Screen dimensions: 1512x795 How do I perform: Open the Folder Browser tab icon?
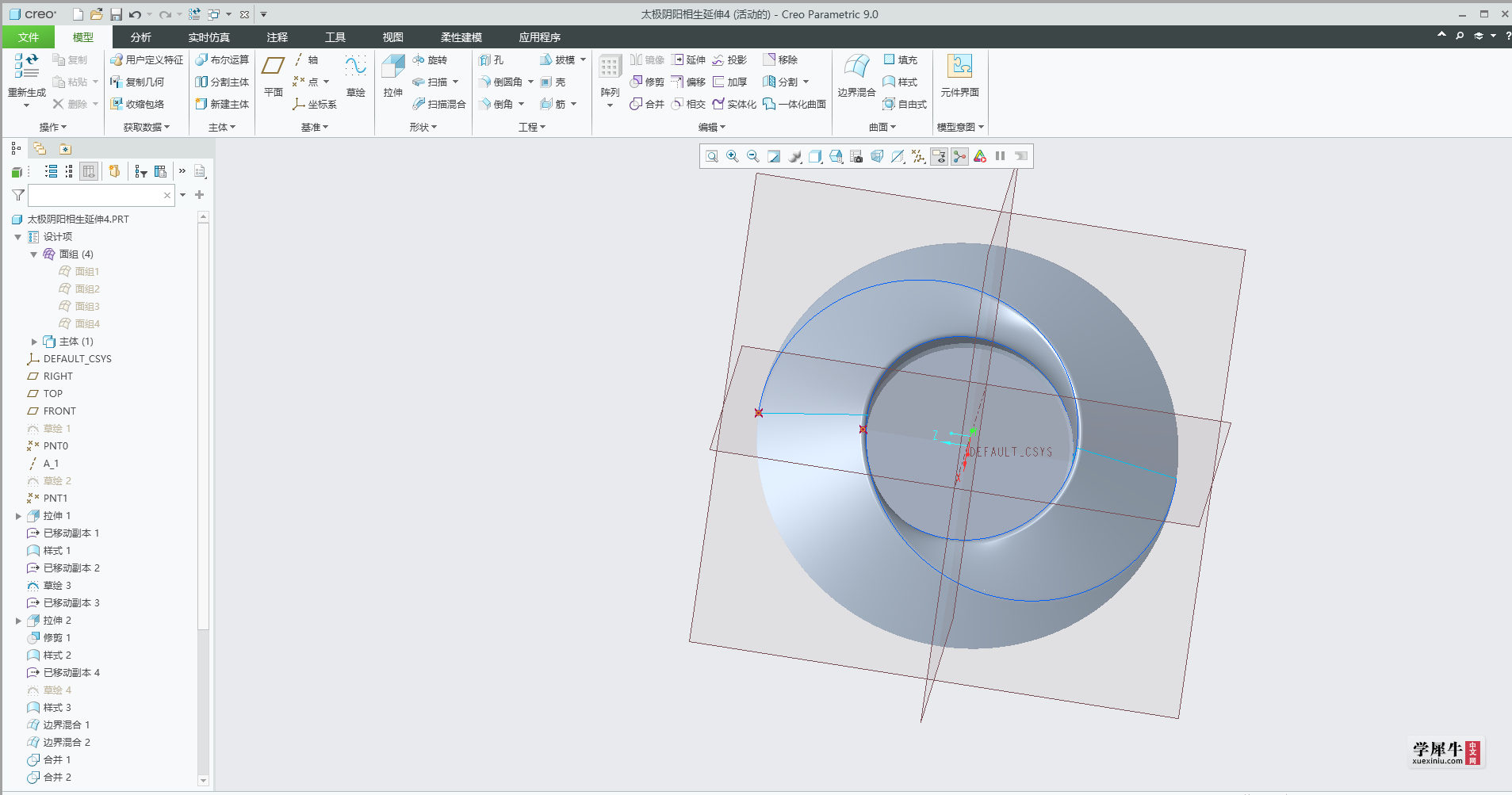coord(40,148)
